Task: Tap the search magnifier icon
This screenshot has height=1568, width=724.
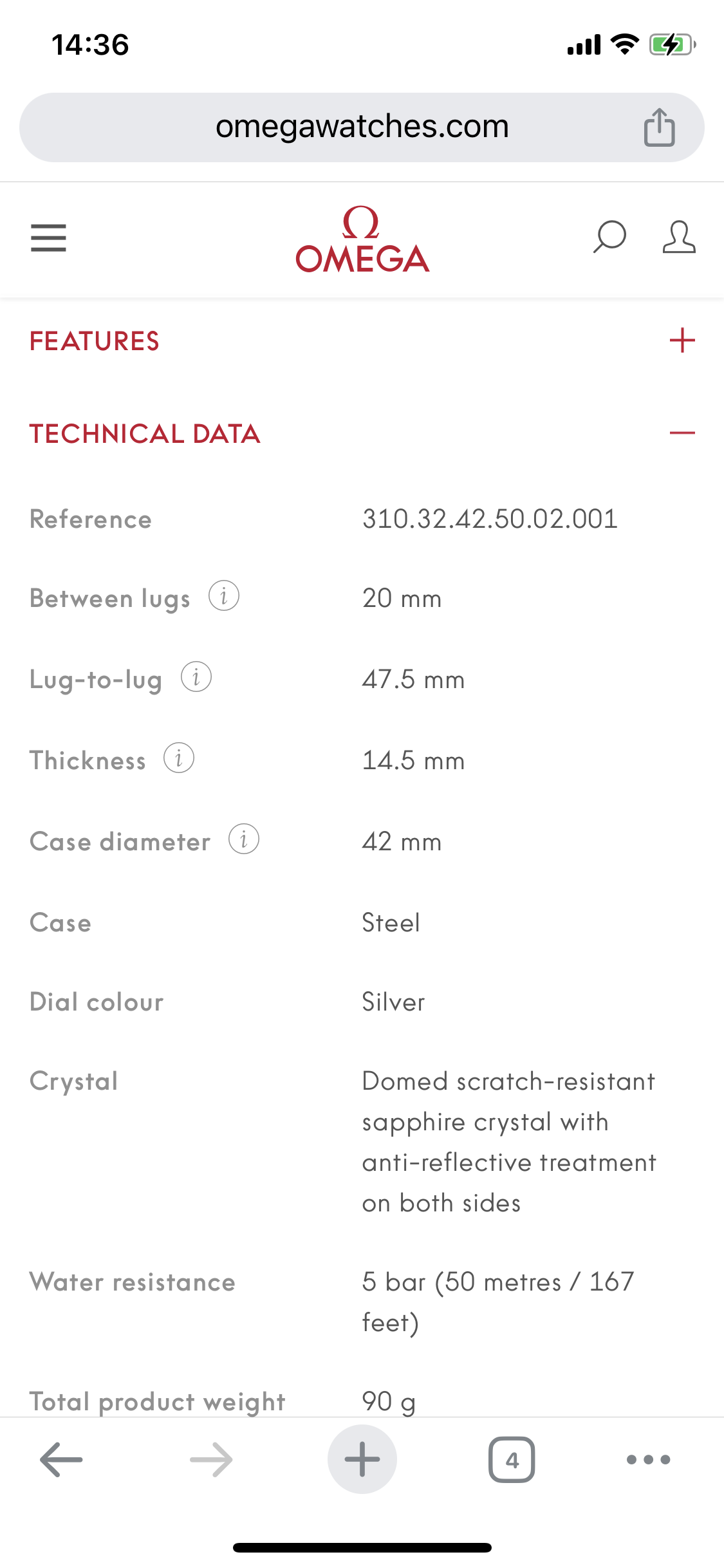Action: 609,238
